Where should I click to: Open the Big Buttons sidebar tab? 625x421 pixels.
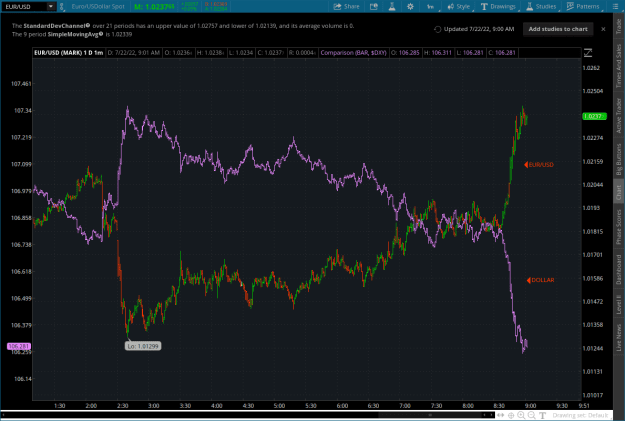coord(619,159)
